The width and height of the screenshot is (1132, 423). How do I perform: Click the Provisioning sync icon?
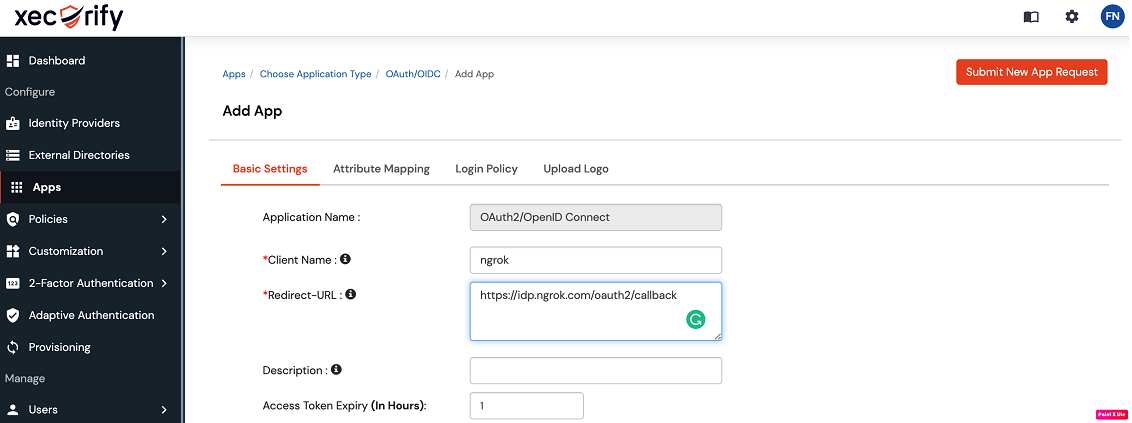coord(12,347)
